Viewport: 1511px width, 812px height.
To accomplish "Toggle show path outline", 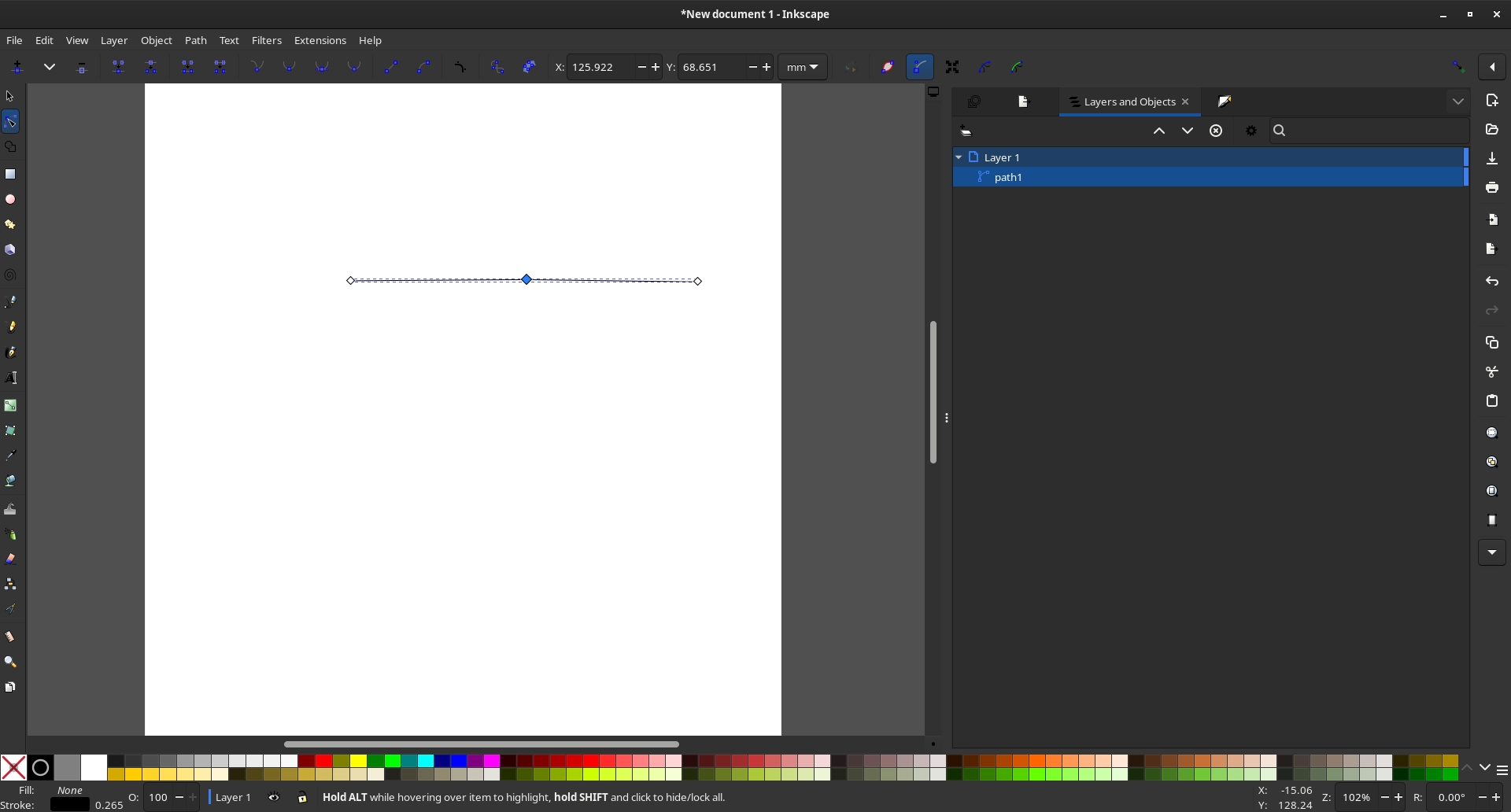I will point(888,67).
